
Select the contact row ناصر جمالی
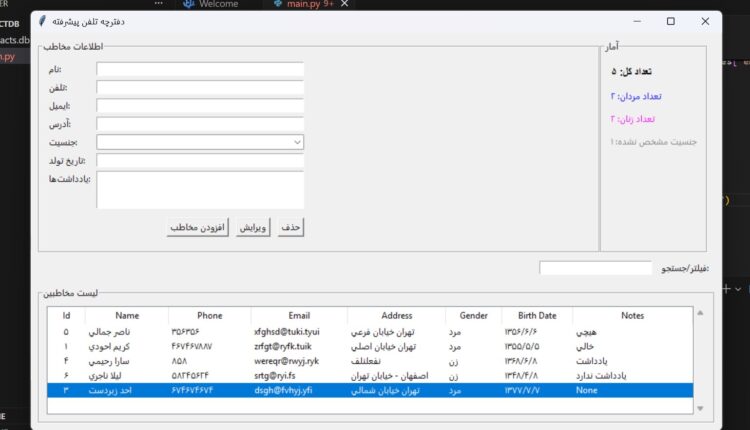(x=370, y=332)
